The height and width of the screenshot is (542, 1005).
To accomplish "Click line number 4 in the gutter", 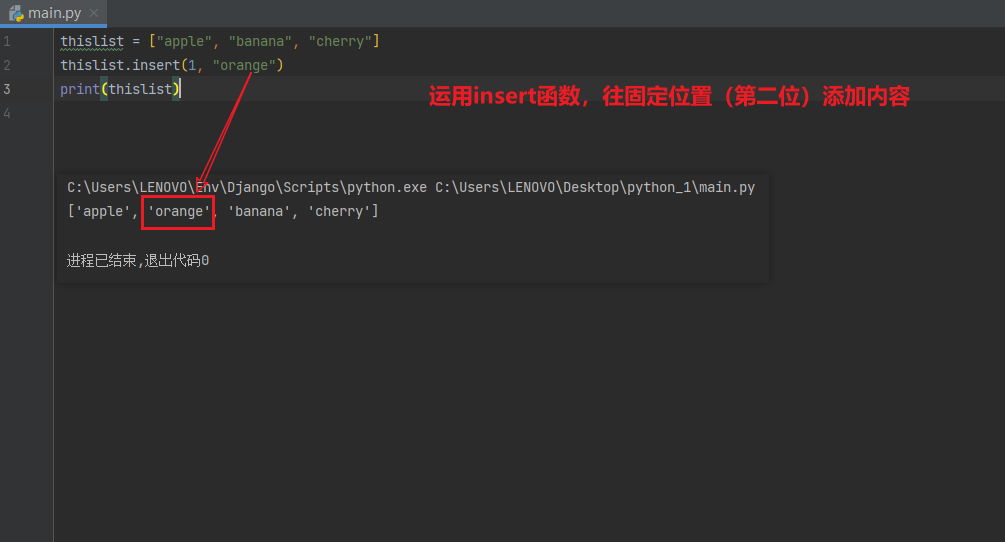I will 6,113.
